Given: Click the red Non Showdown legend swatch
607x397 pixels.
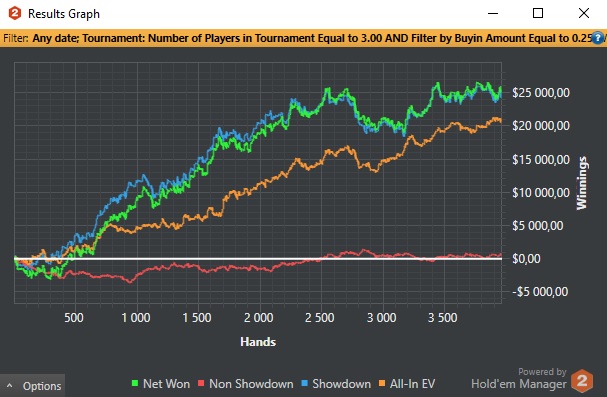Looking at the screenshot, I should coord(201,383).
